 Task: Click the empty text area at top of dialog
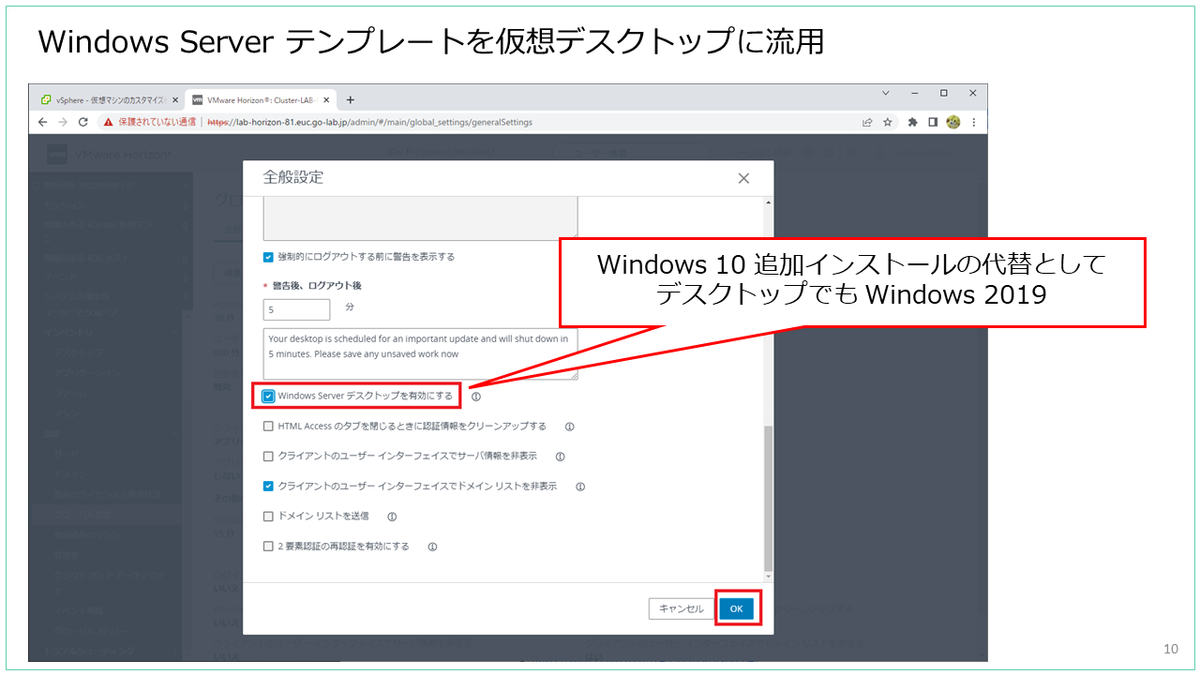click(420, 217)
